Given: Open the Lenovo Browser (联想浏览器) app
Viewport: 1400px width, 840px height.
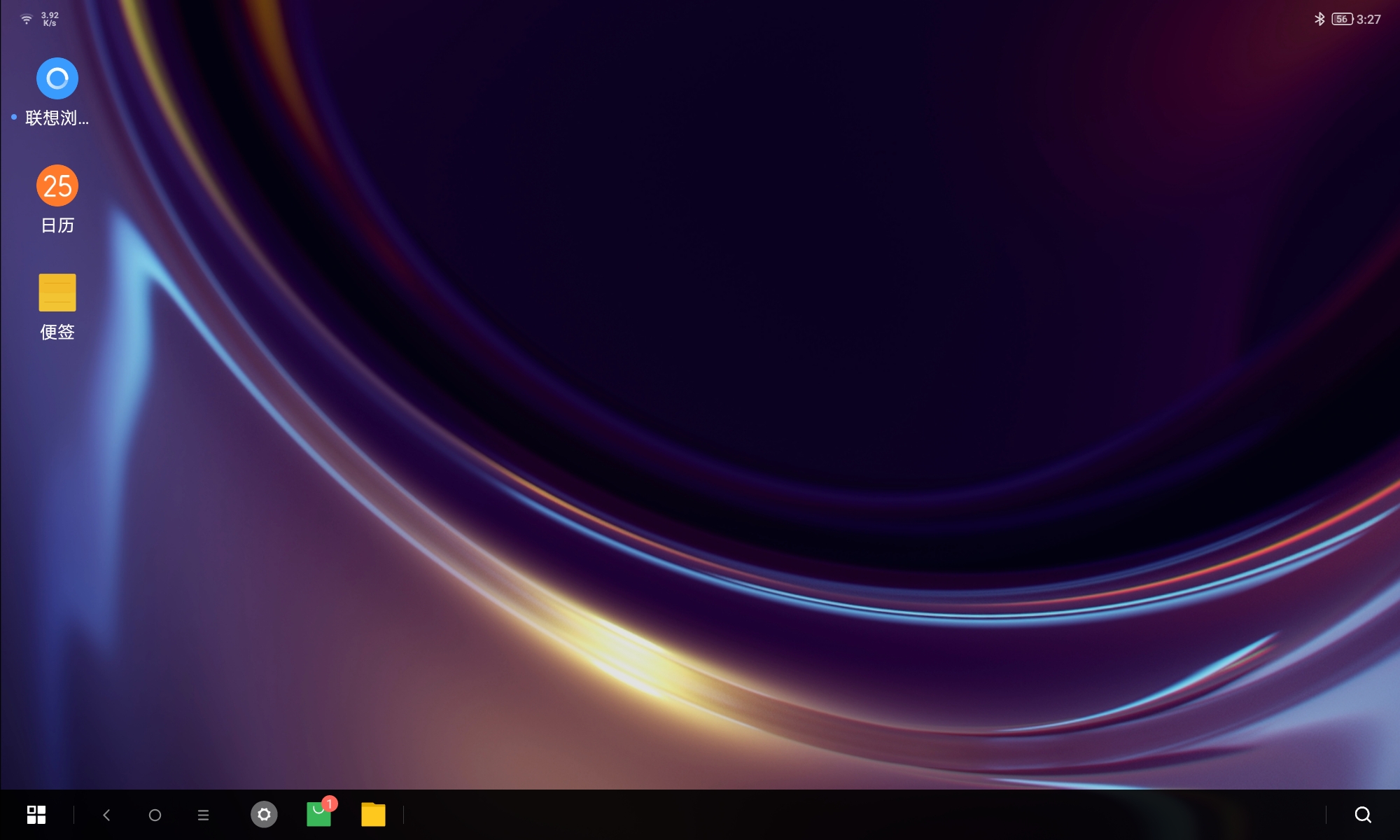Looking at the screenshot, I should pyautogui.click(x=57, y=78).
